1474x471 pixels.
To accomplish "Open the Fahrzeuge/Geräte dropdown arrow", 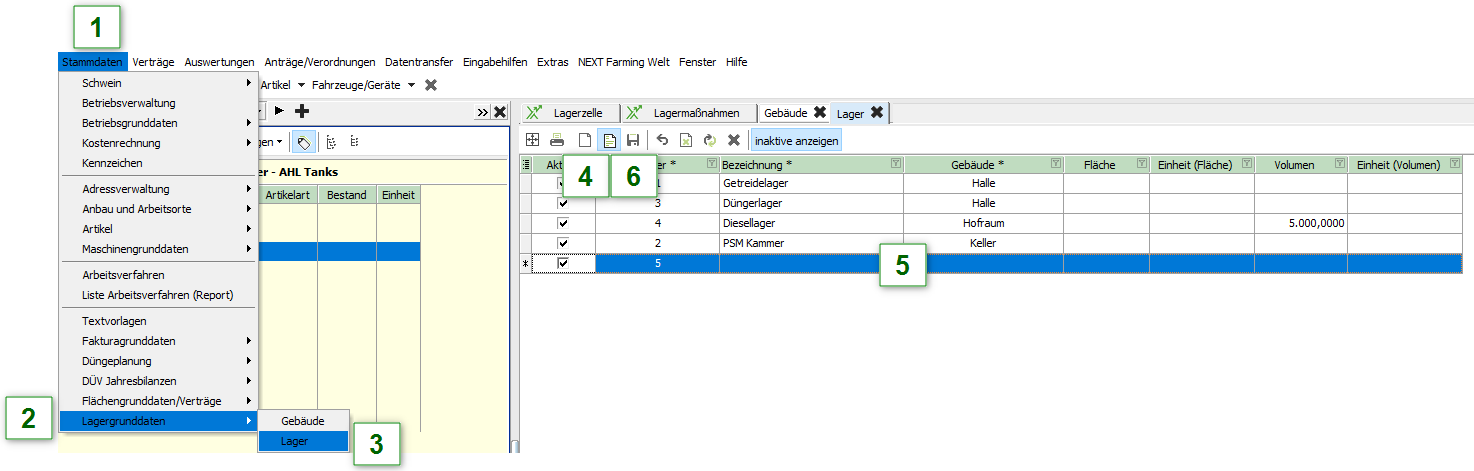I will point(411,86).
